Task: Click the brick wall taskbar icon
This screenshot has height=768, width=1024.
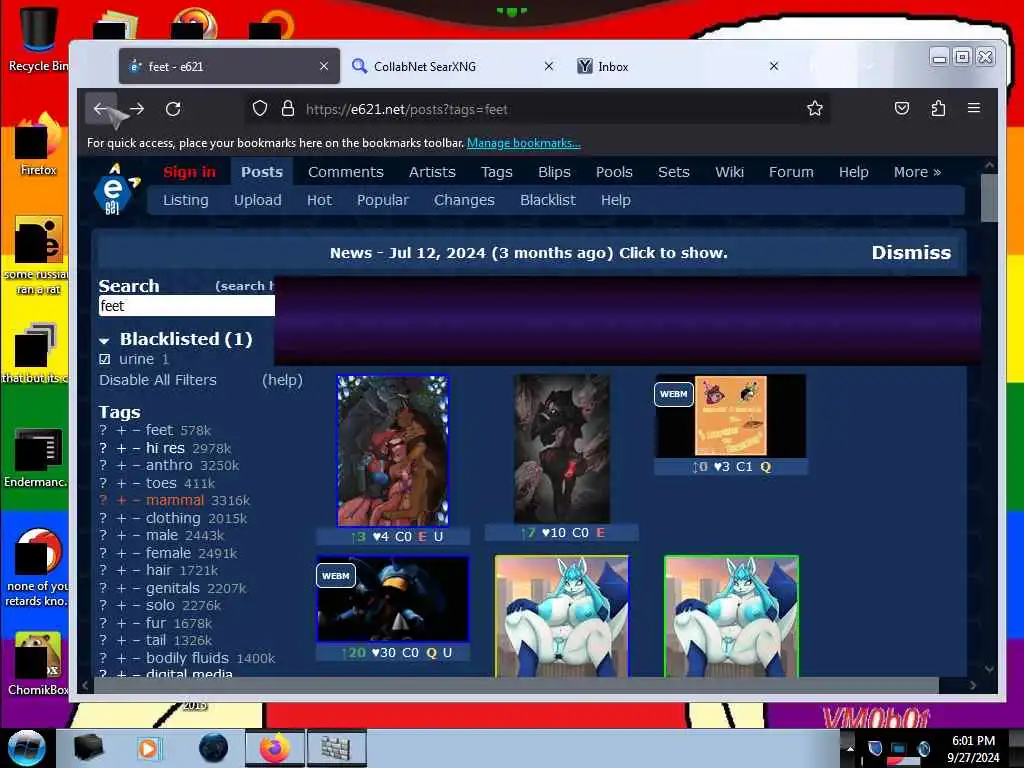Action: tap(336, 748)
